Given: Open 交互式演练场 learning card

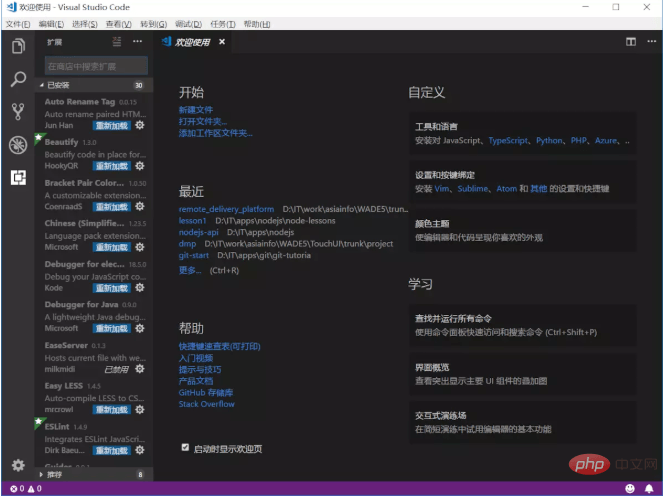Looking at the screenshot, I should [x=523, y=422].
